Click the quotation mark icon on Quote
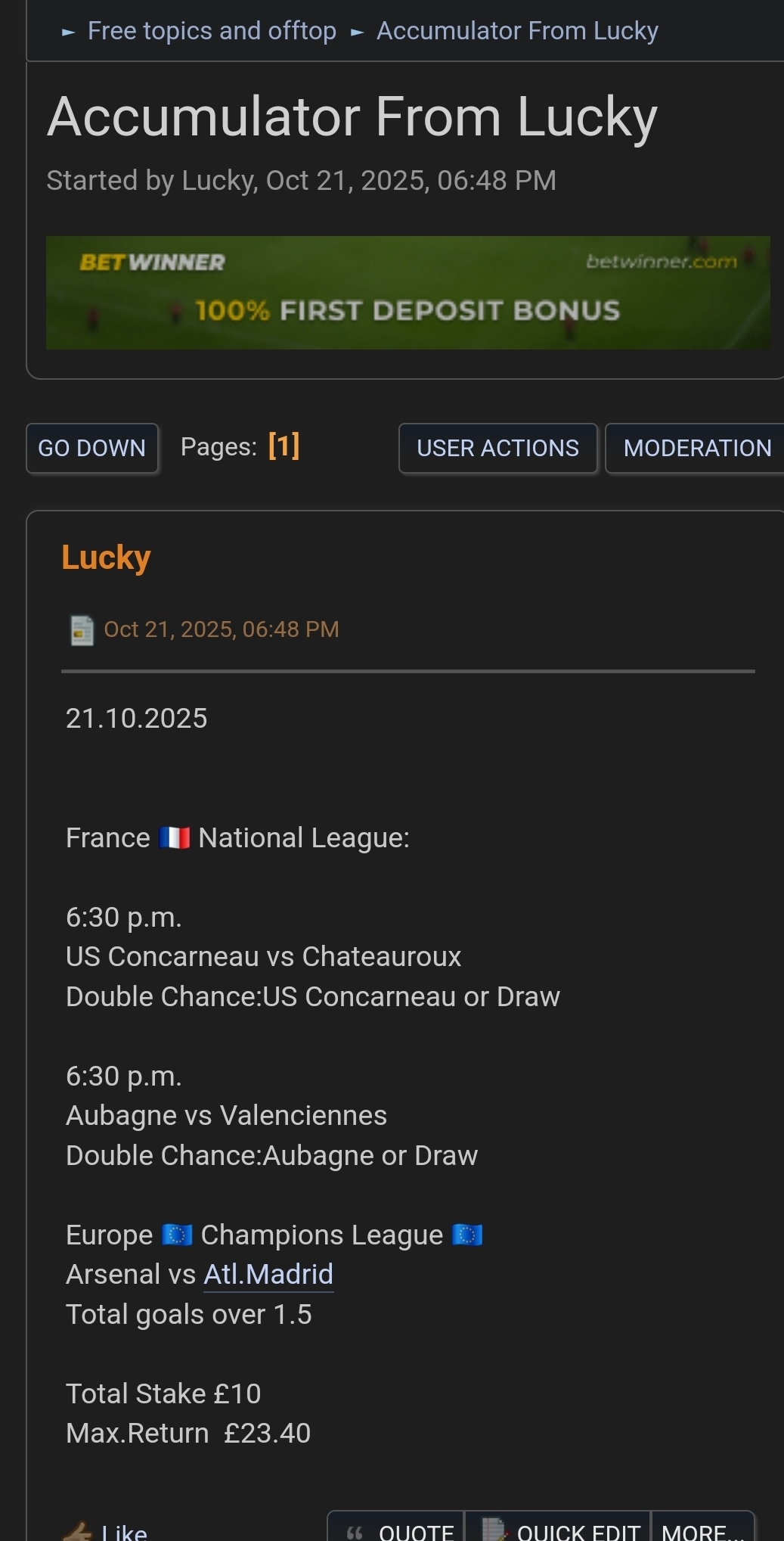The width and height of the screenshot is (784, 1541). (355, 1532)
